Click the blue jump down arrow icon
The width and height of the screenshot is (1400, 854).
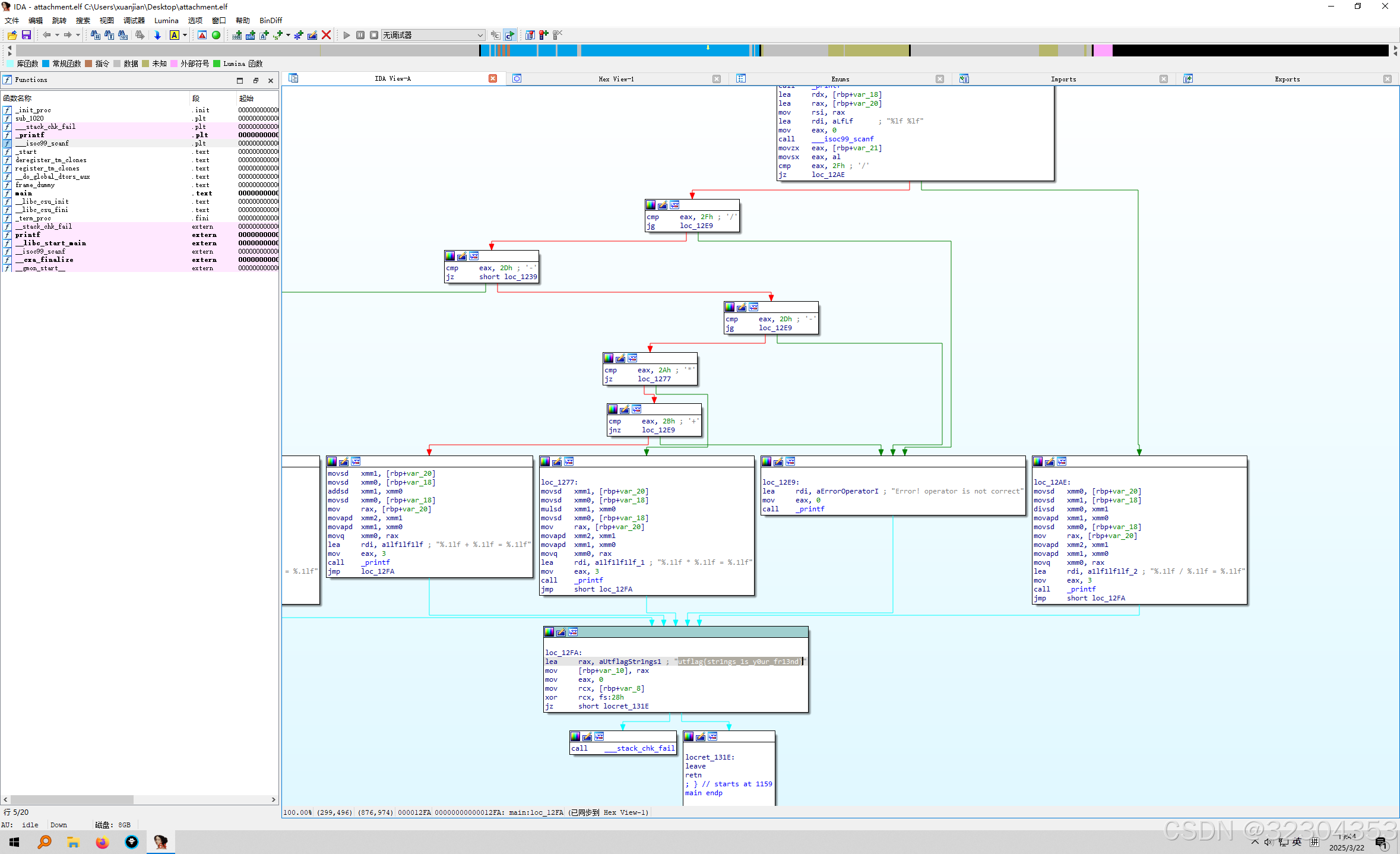click(157, 35)
